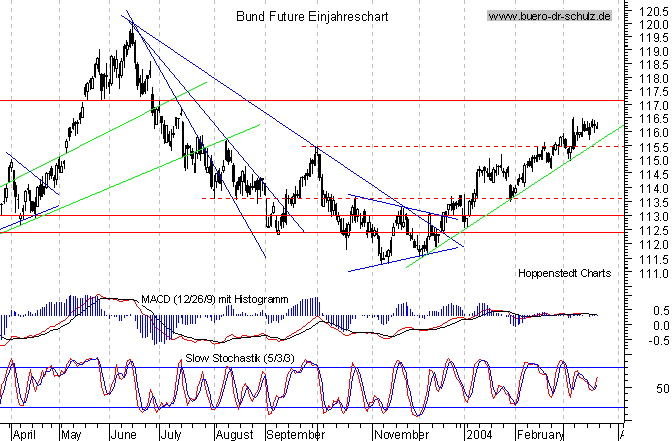672x441 pixels.
Task: Click the 111.0 price axis value
Action: point(651,273)
